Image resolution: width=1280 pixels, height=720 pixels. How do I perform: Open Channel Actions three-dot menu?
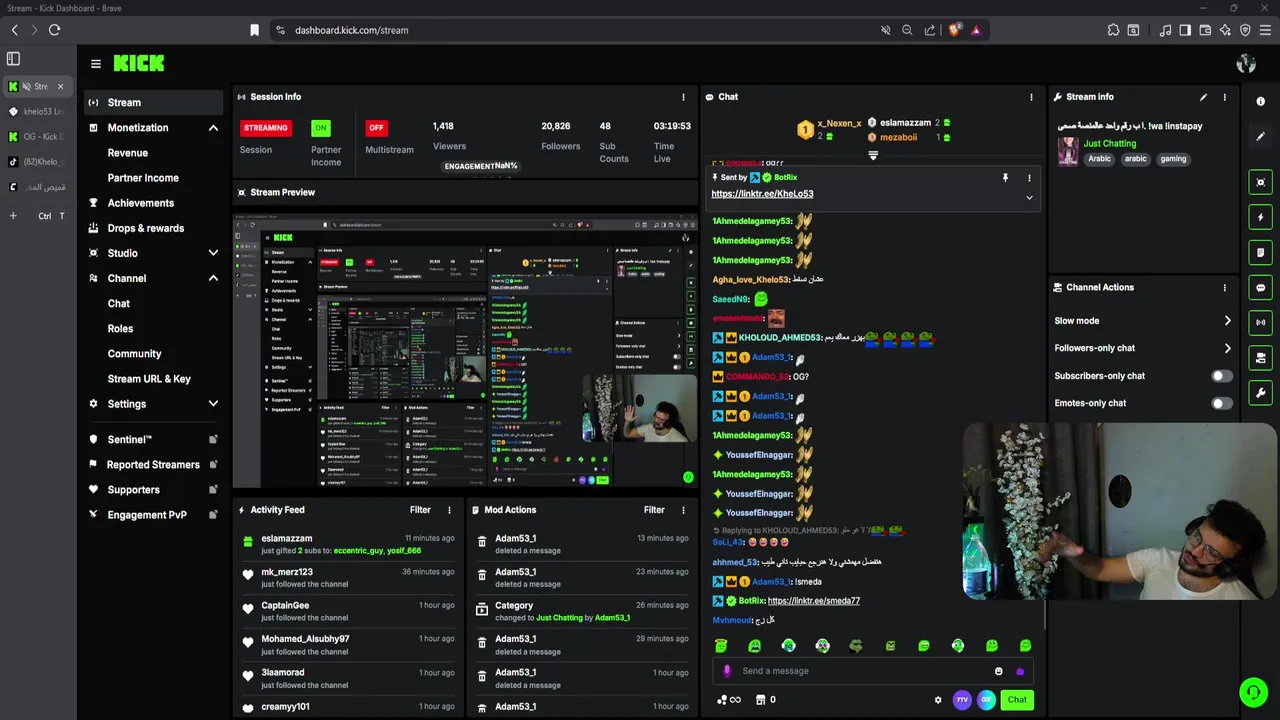tap(1224, 287)
